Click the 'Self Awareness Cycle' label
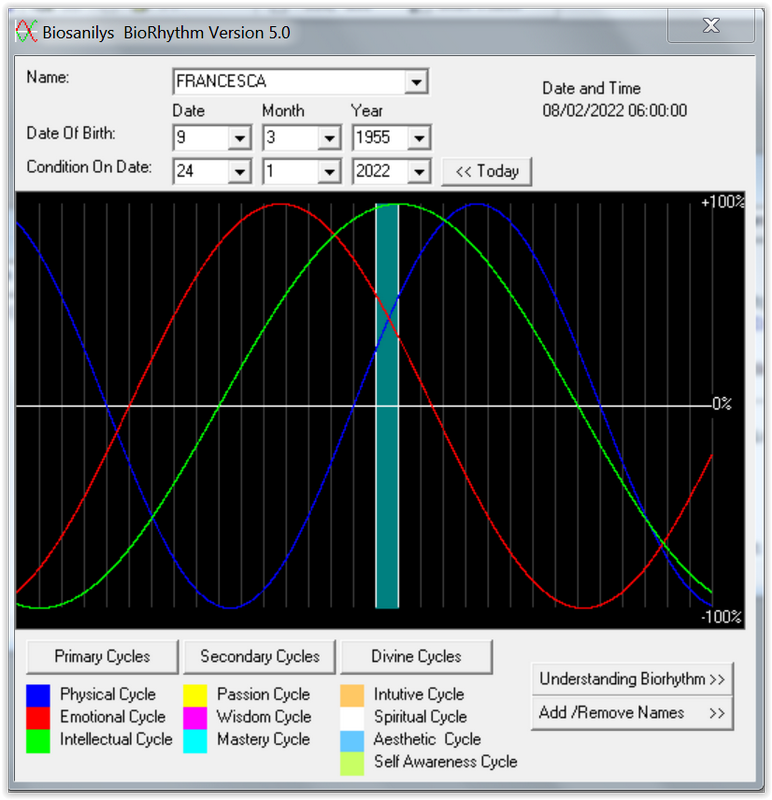 coord(445,762)
